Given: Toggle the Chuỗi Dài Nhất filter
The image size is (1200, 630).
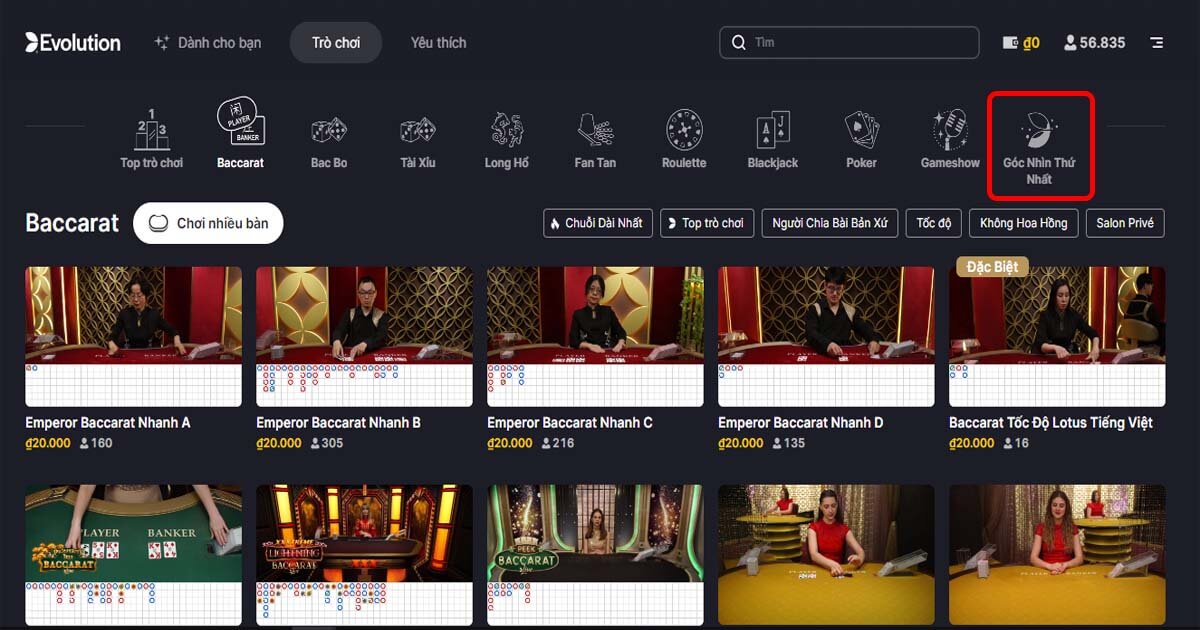Looking at the screenshot, I should point(598,223).
